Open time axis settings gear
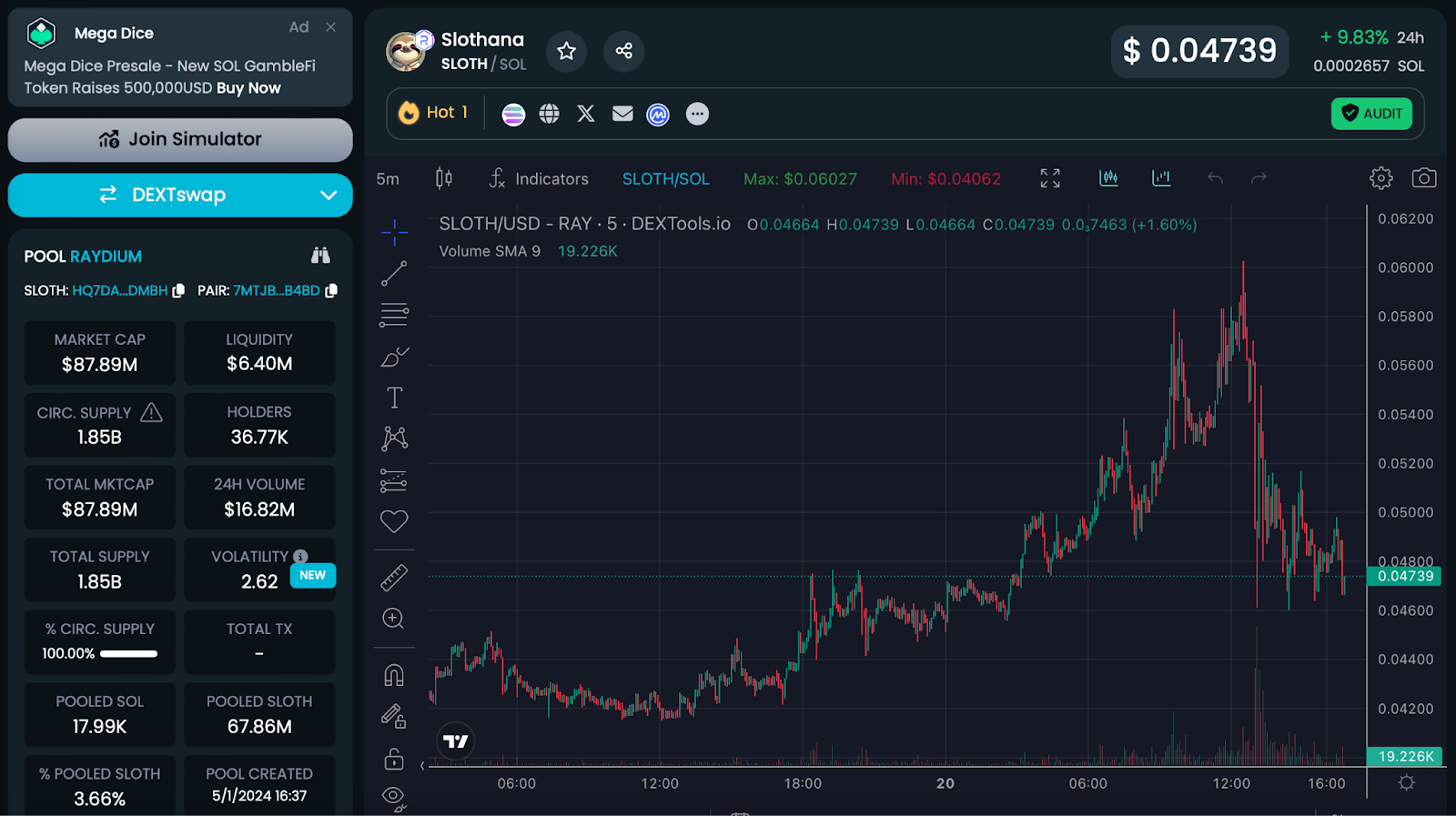Screen dimensions: 1456x816 click(x=1407, y=783)
